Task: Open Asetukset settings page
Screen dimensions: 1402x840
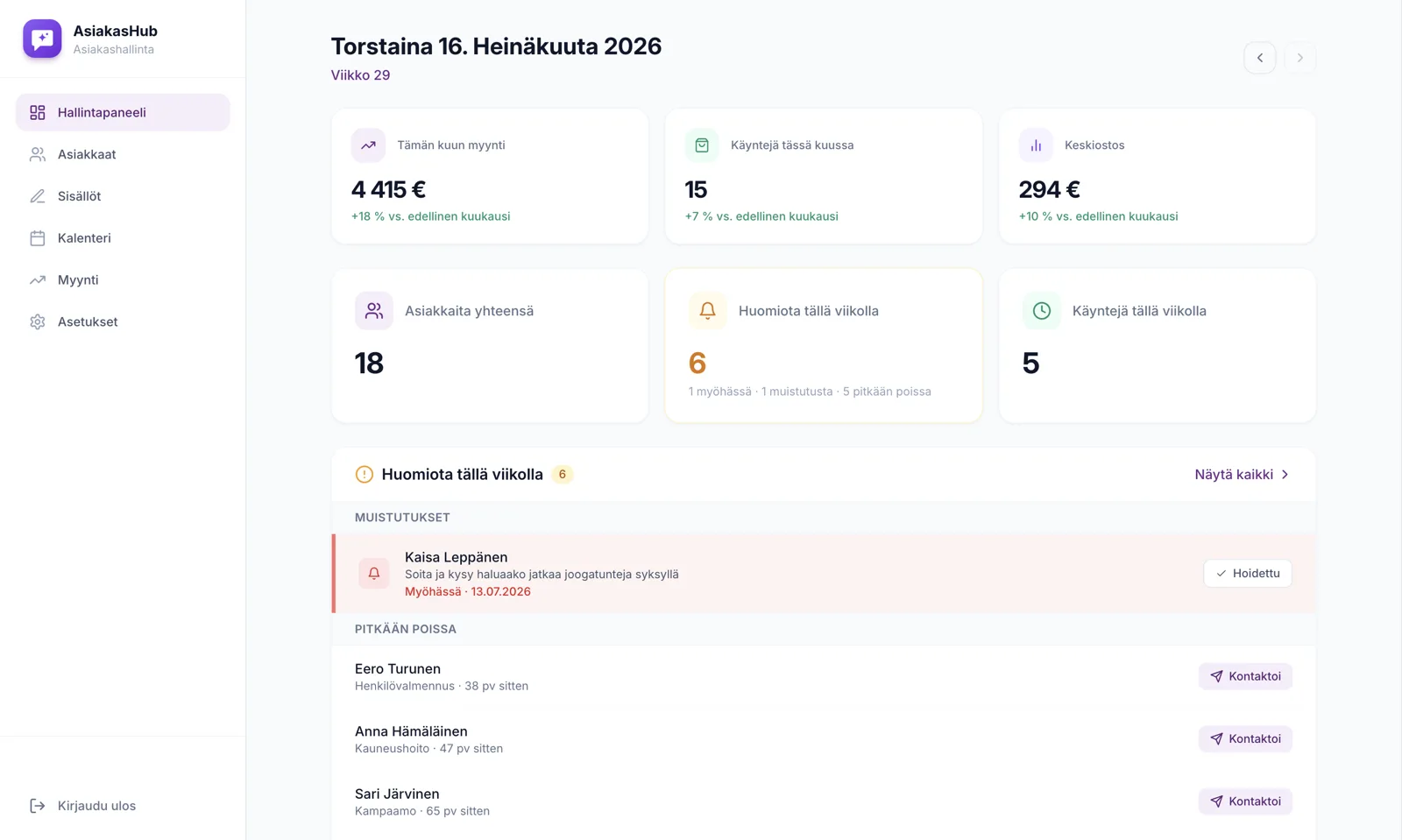Action: point(123,321)
